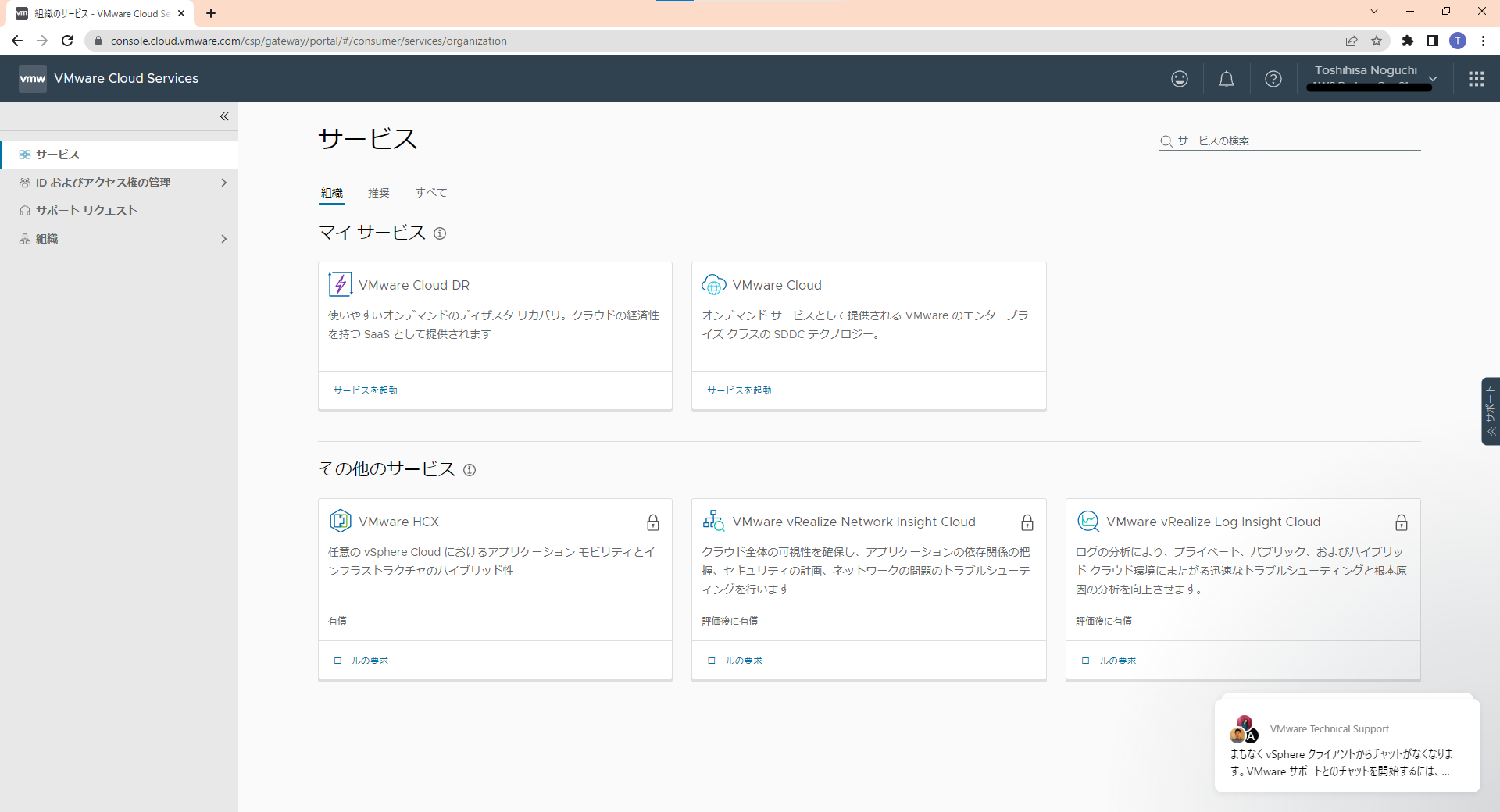
Task: Click the vRealize Log Insight icon
Action: (1088, 521)
